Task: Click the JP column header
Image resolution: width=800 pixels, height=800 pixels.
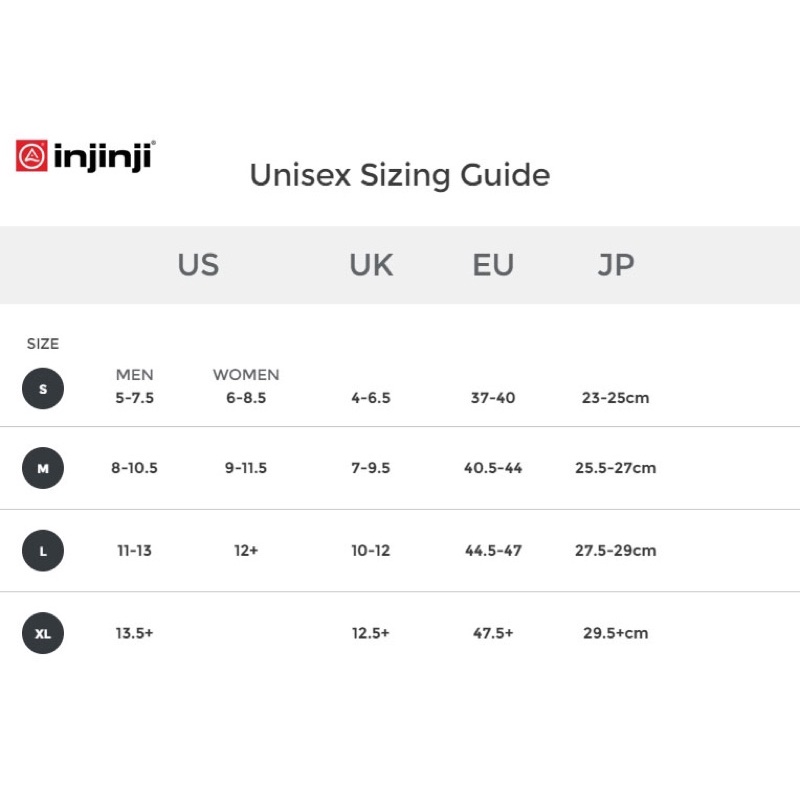Action: click(616, 265)
